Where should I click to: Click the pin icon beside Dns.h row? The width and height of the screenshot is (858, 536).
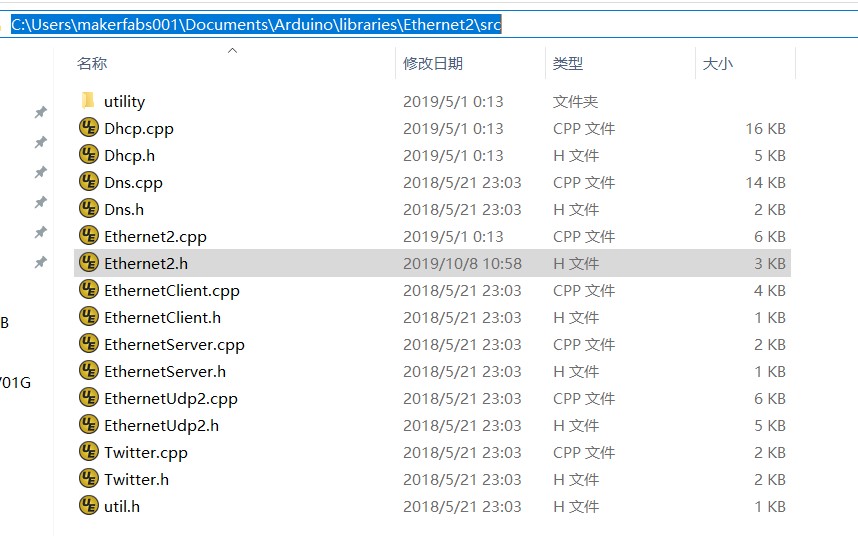click(x=40, y=202)
